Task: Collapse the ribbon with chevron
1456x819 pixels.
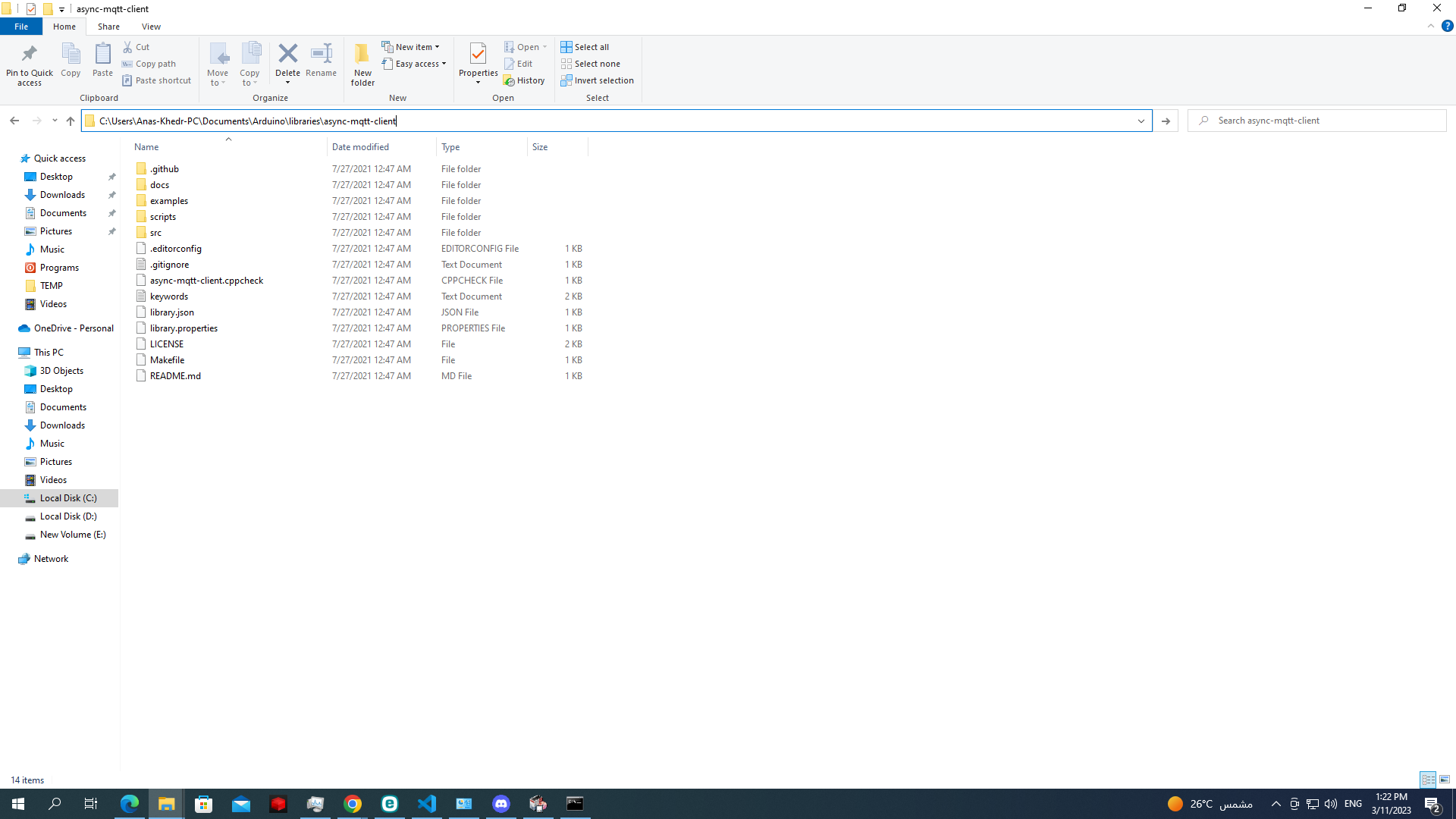Action: 1431,26
